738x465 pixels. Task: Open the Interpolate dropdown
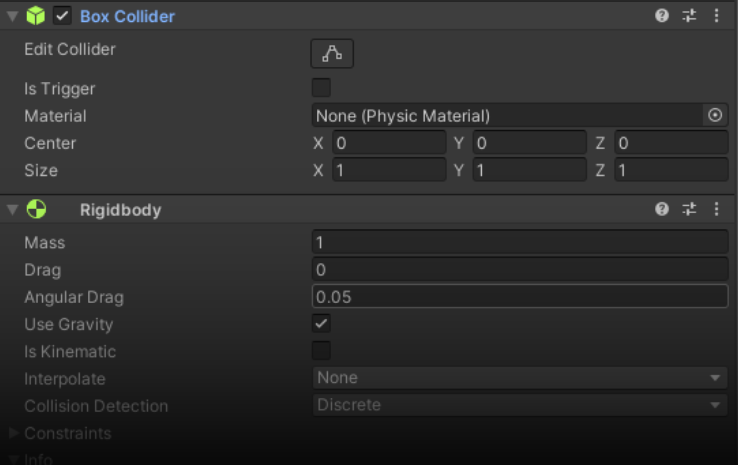coord(520,378)
